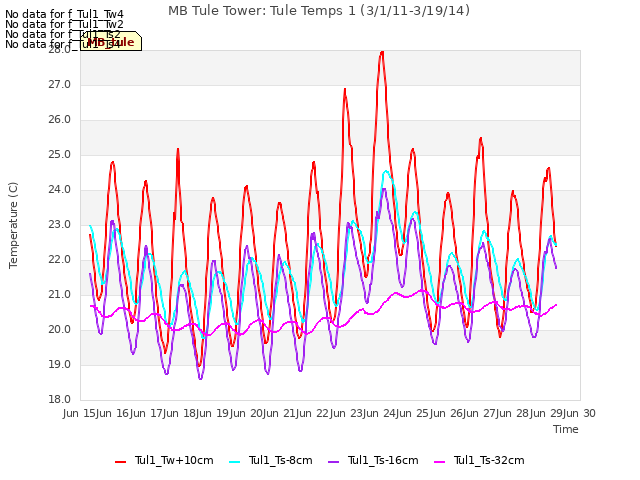
Task: Click the 'No data for f_Tul1_Tw2' message
Action: coord(64,24)
